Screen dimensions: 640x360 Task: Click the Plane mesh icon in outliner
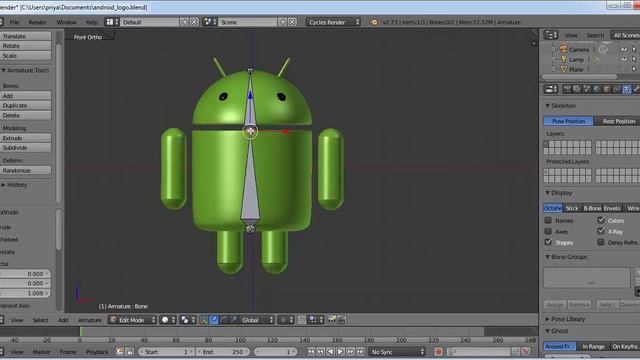coord(564,69)
